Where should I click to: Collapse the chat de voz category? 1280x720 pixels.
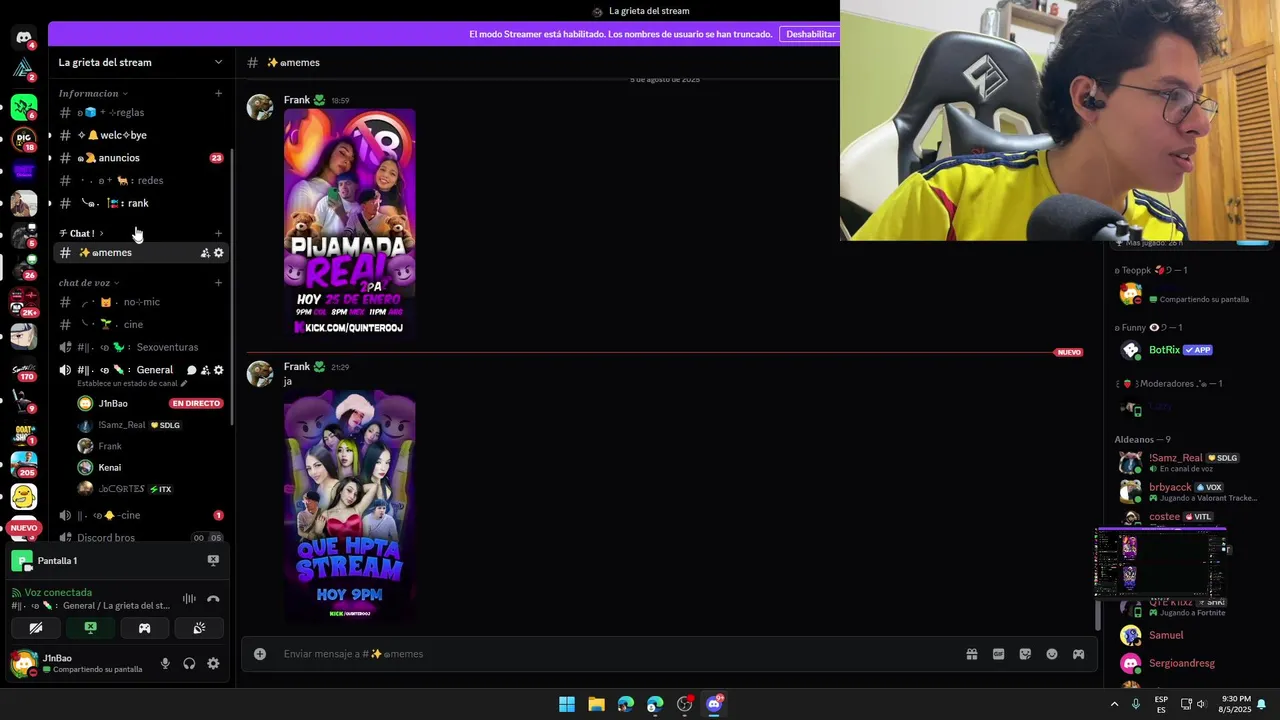(x=89, y=282)
